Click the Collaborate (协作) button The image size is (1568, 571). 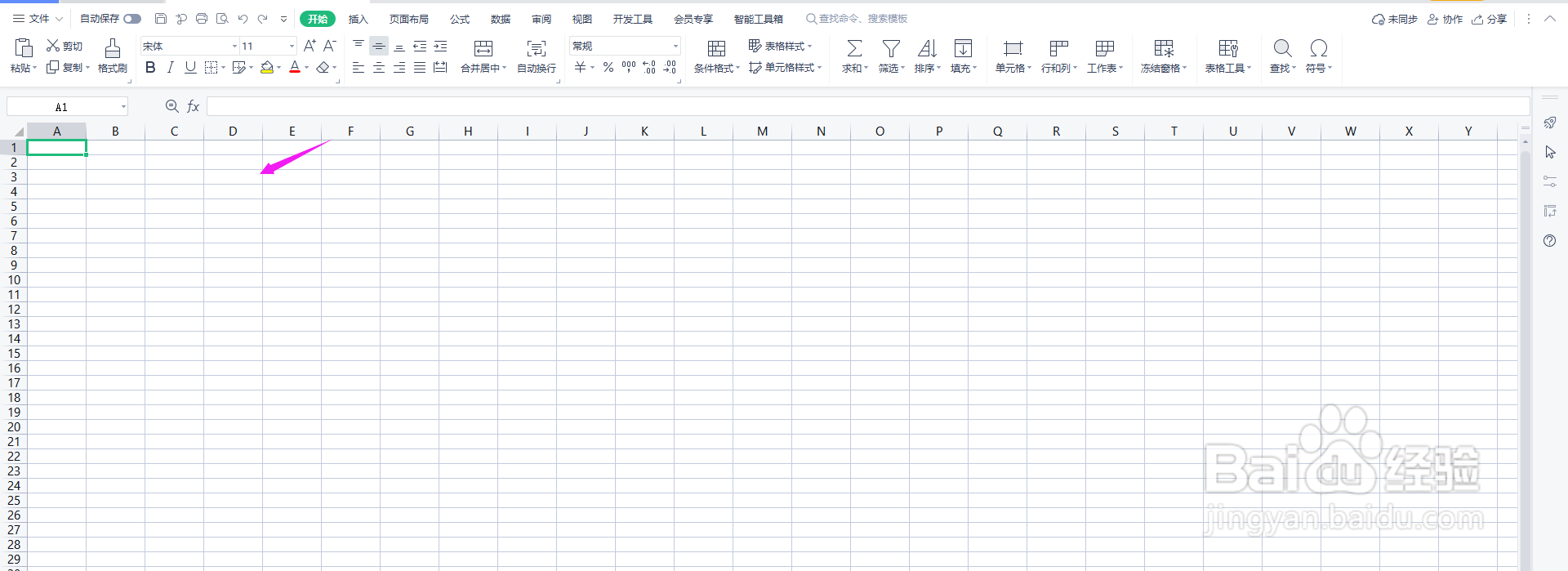1445,19
